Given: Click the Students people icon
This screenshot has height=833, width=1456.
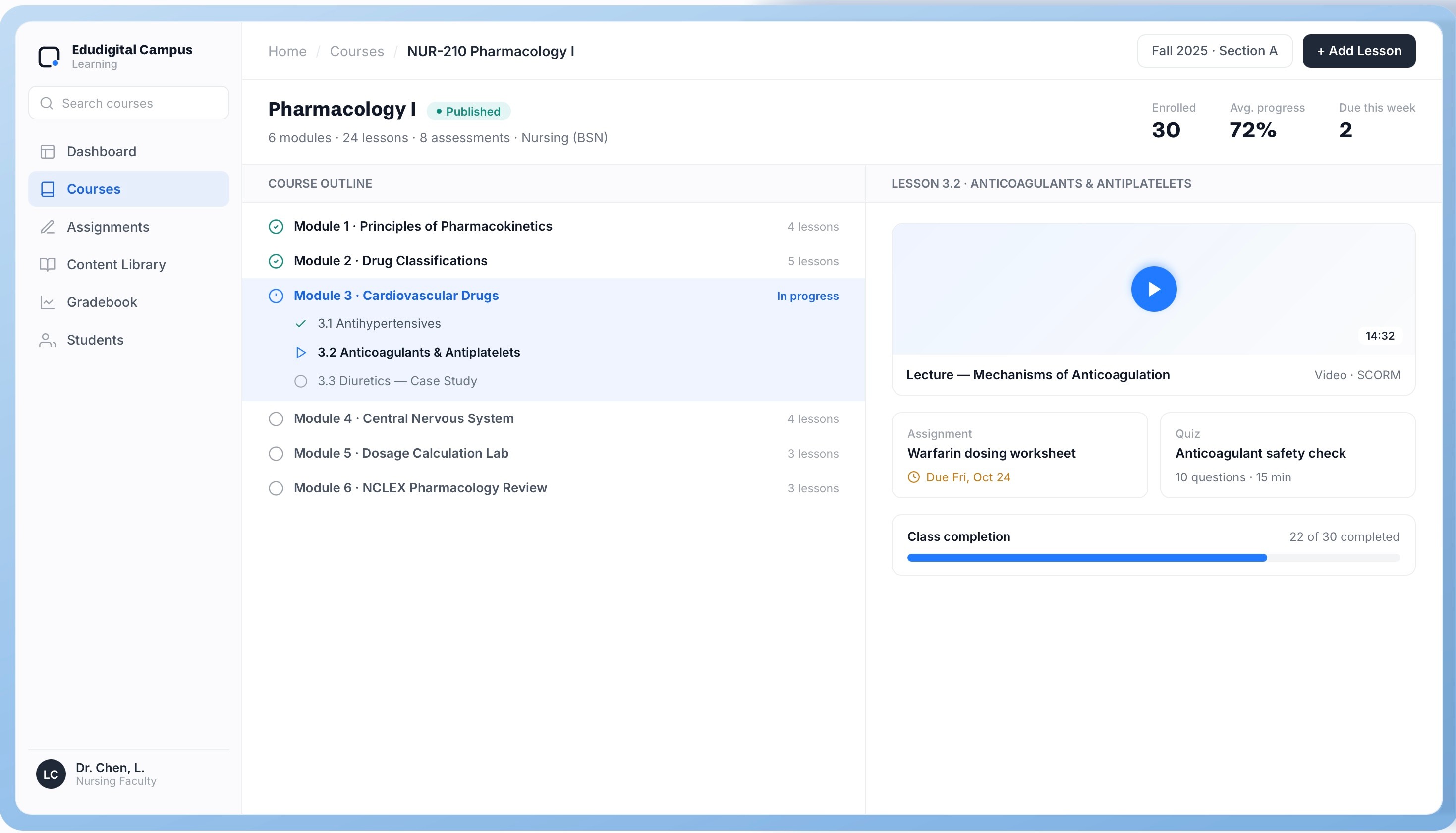Looking at the screenshot, I should [48, 341].
